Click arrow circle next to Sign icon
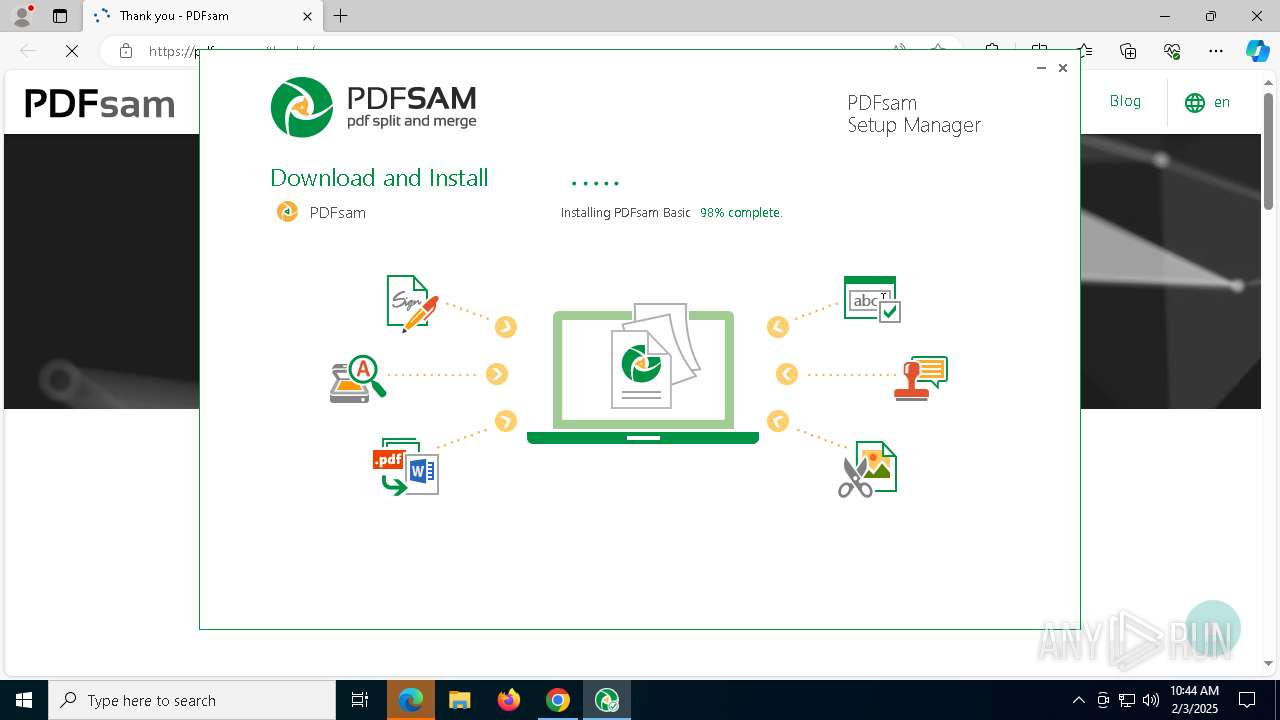Image resolution: width=1280 pixels, height=720 pixels. point(506,327)
